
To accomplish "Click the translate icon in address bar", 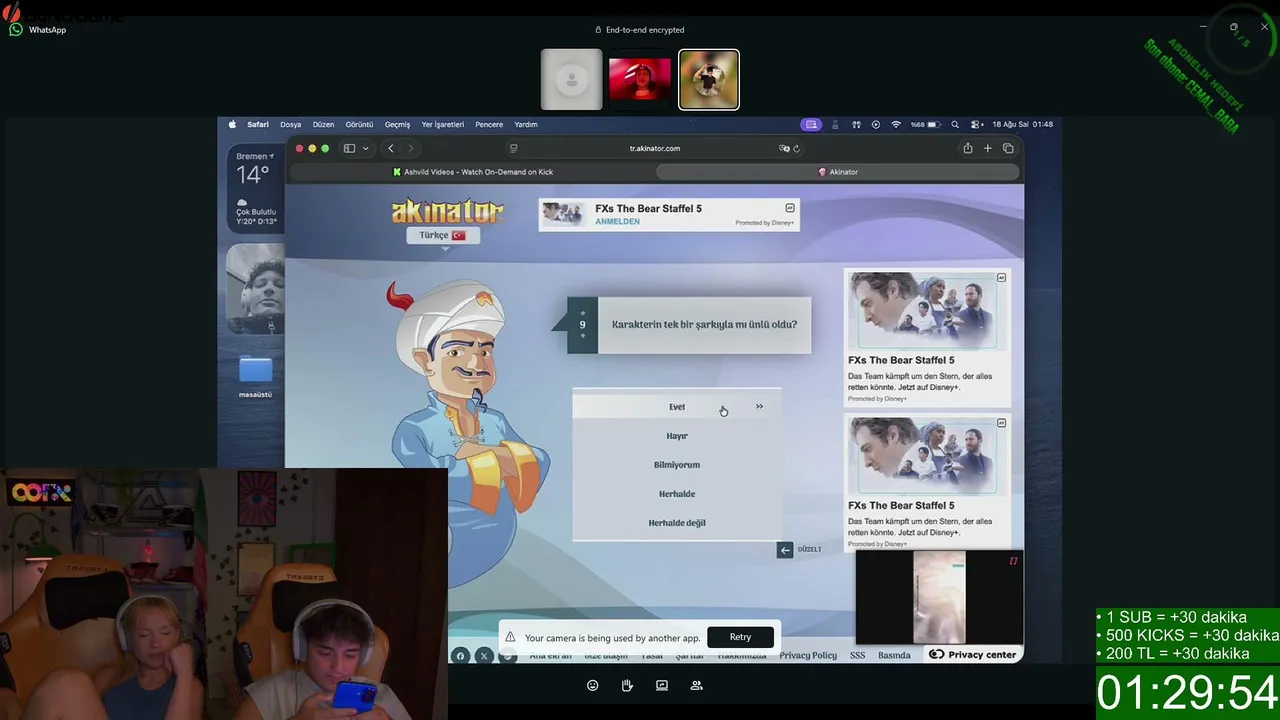I will coord(784,149).
